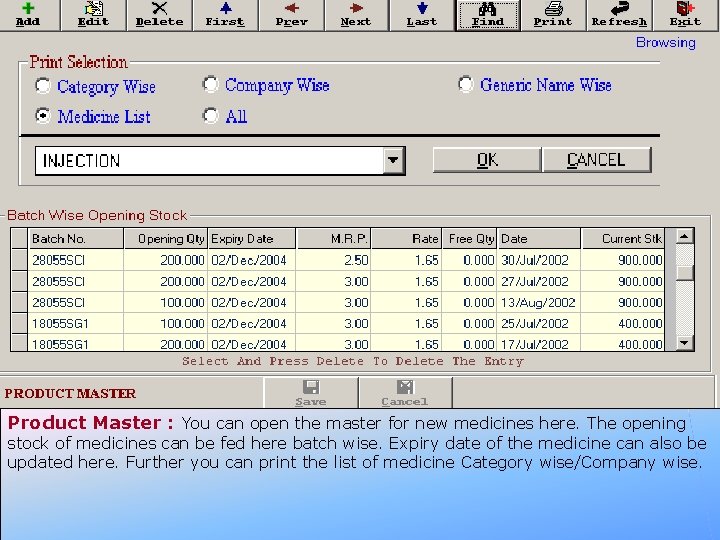Select row dated 30/Jul/2002 via row selector
This screenshot has height=540, width=720.
19,260
